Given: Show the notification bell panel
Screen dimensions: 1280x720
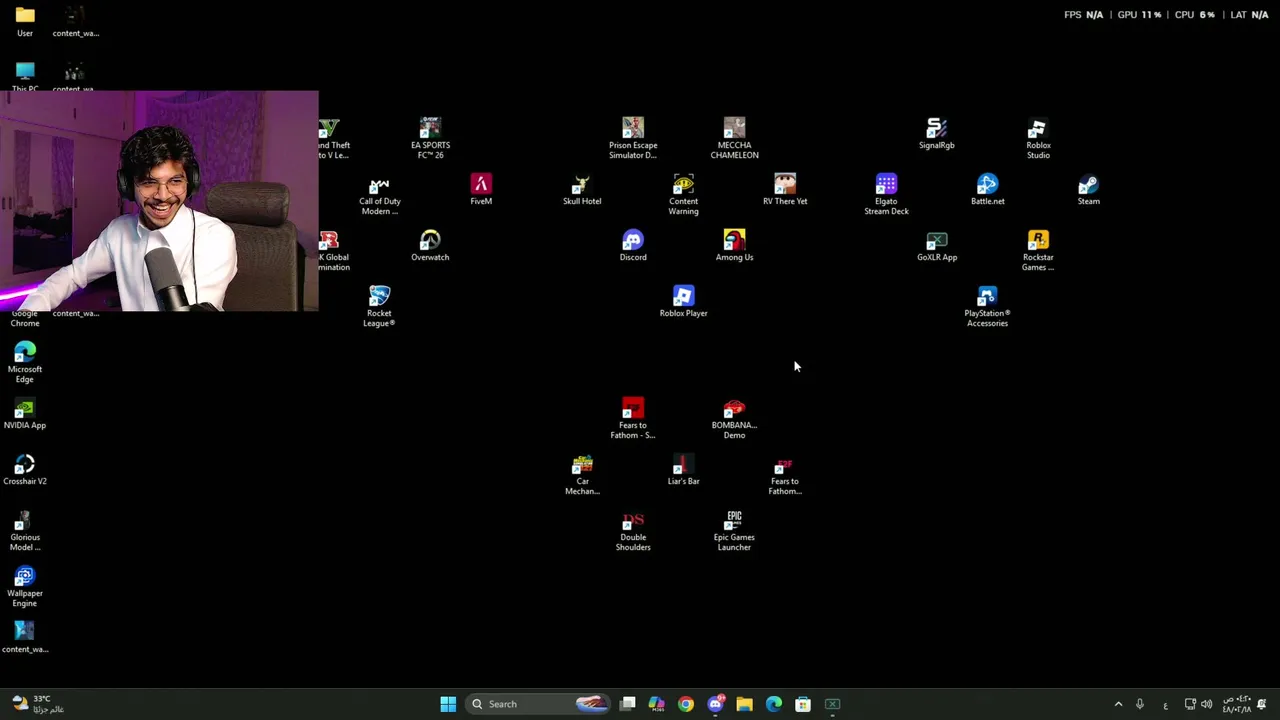Looking at the screenshot, I should click(1262, 704).
